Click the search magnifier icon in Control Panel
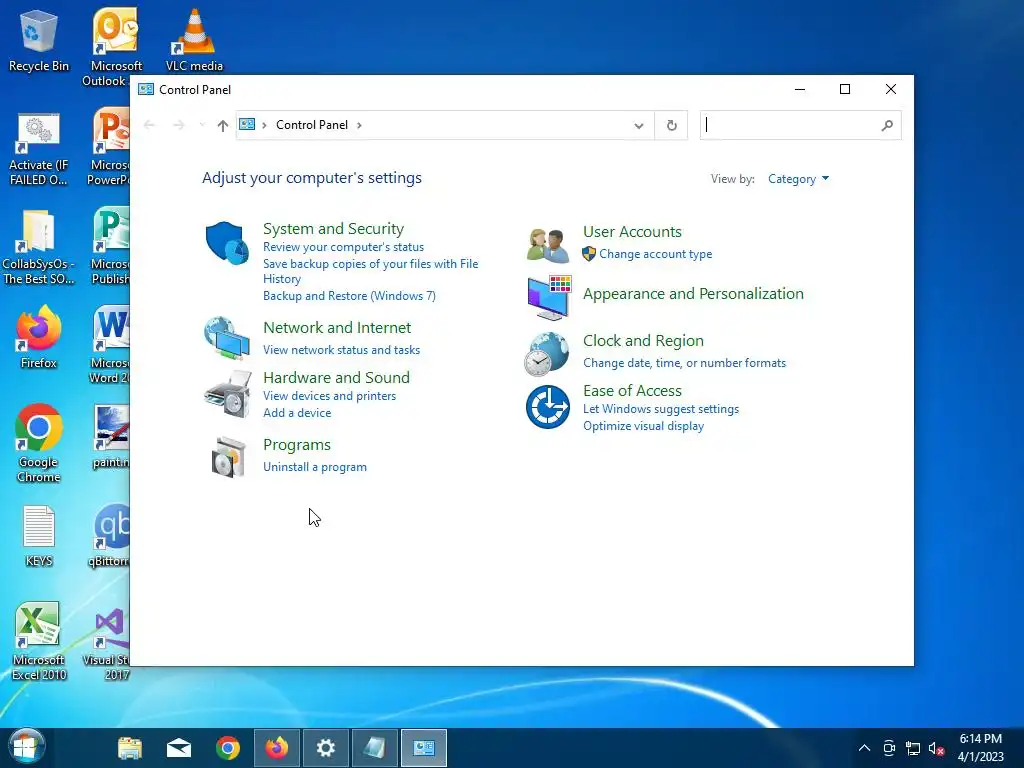Image resolution: width=1024 pixels, height=768 pixels. [x=887, y=125]
